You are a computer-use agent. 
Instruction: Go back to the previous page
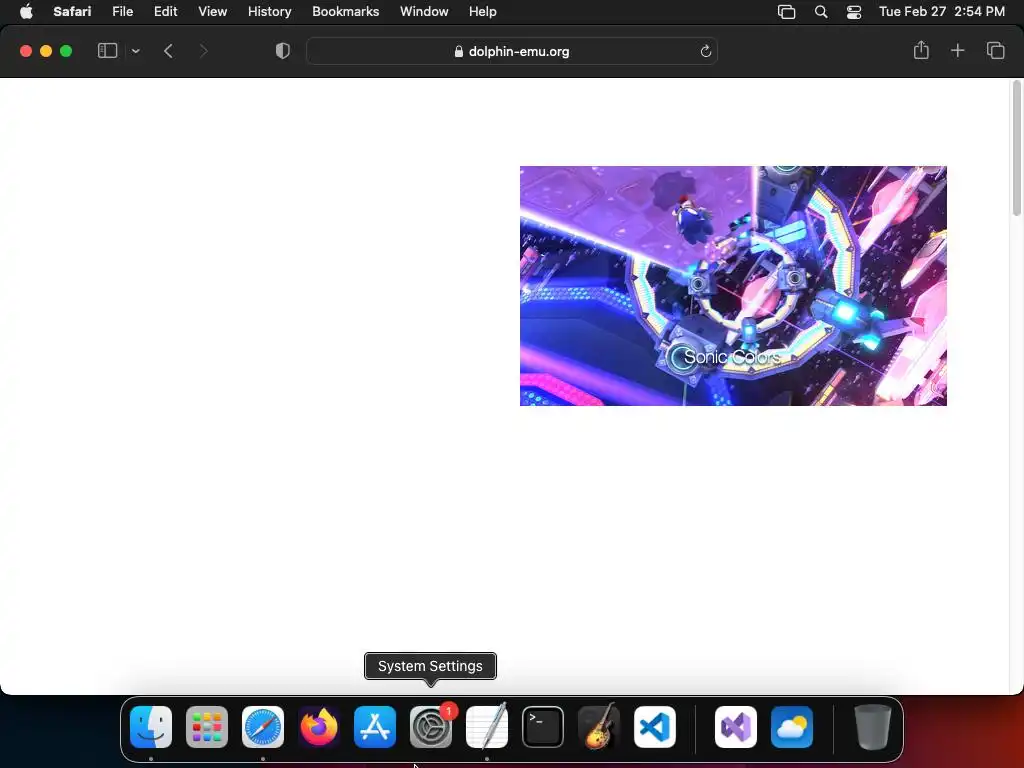[168, 51]
